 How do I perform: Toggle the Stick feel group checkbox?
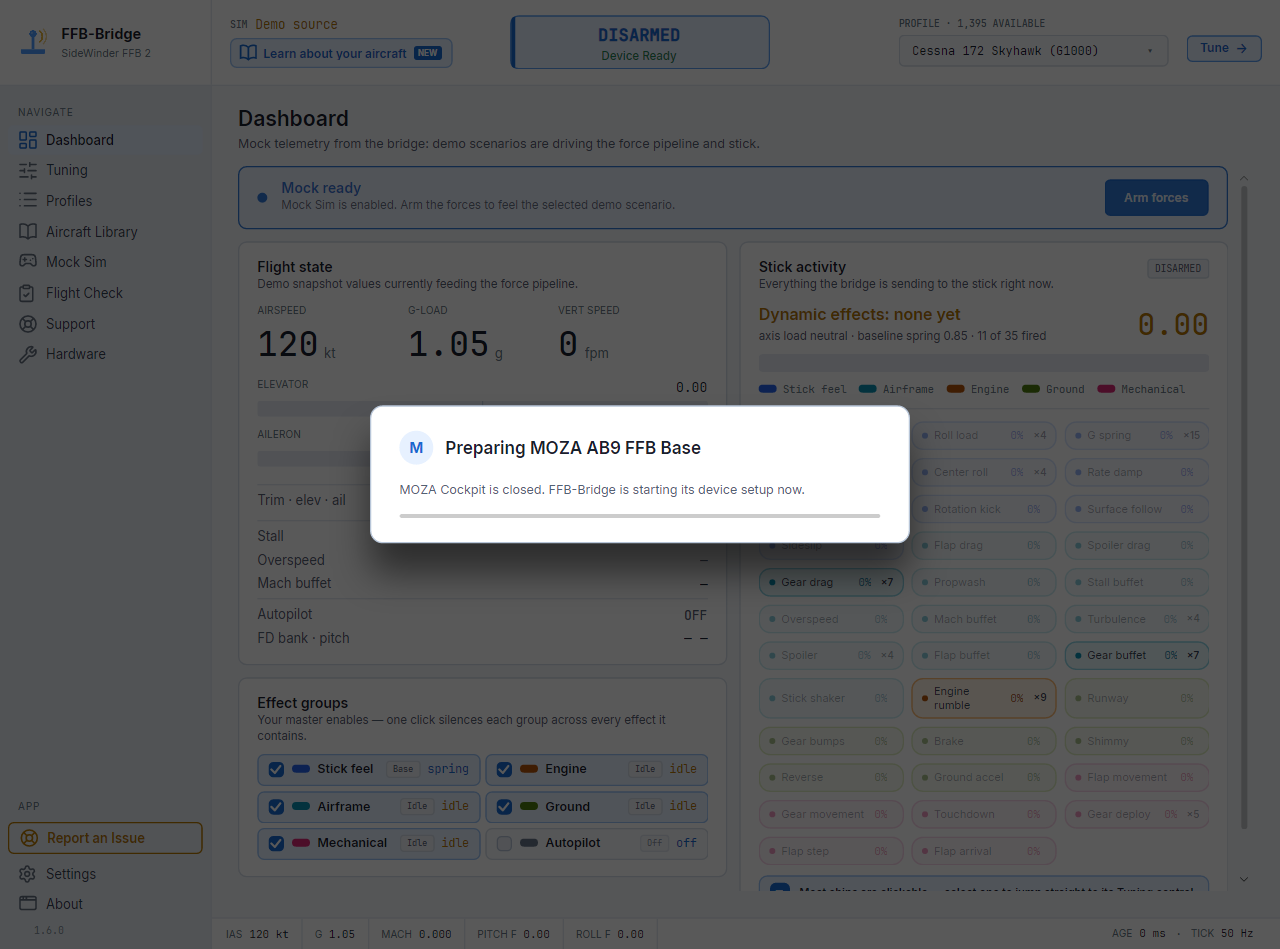coord(276,770)
